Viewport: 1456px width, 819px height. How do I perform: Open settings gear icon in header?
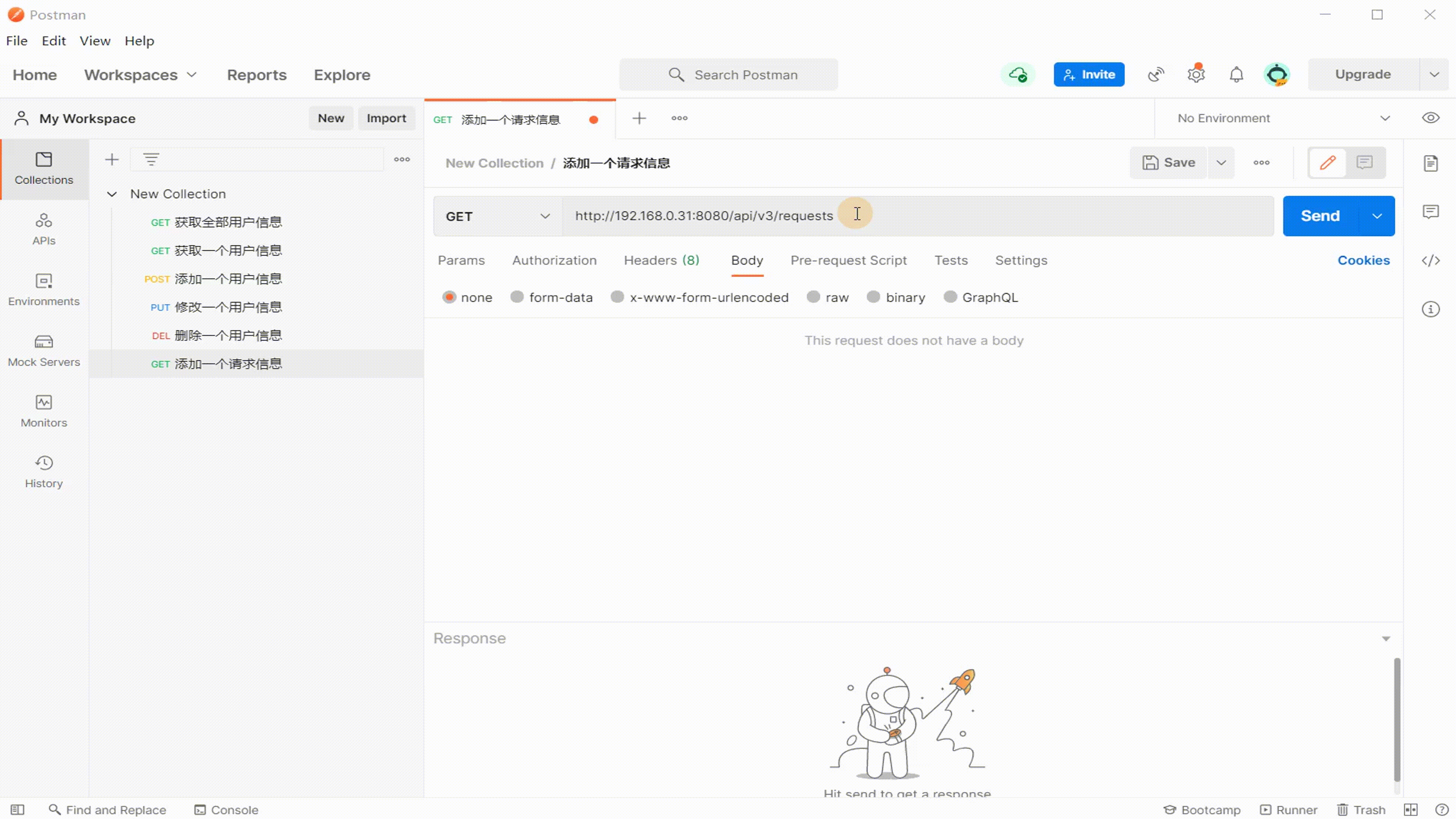tap(1196, 75)
